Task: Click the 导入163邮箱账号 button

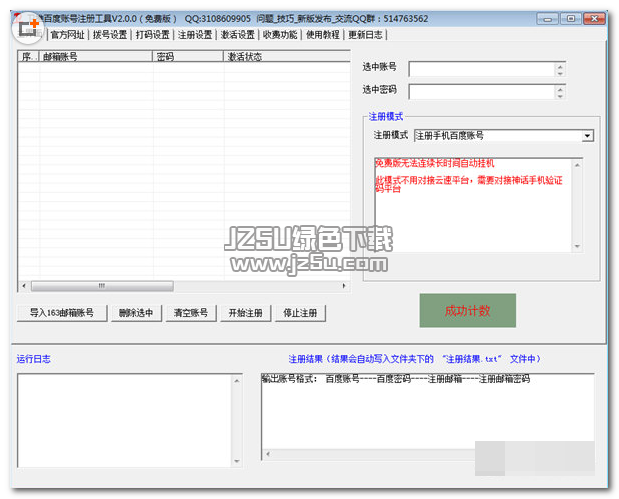Action: 62,313
